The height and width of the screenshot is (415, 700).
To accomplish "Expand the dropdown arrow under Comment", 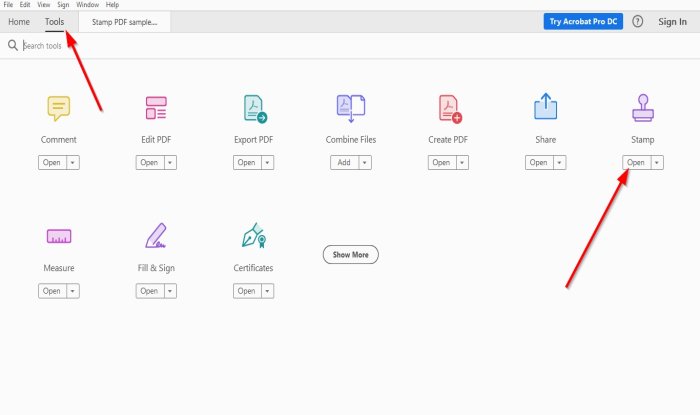I will tap(73, 162).
